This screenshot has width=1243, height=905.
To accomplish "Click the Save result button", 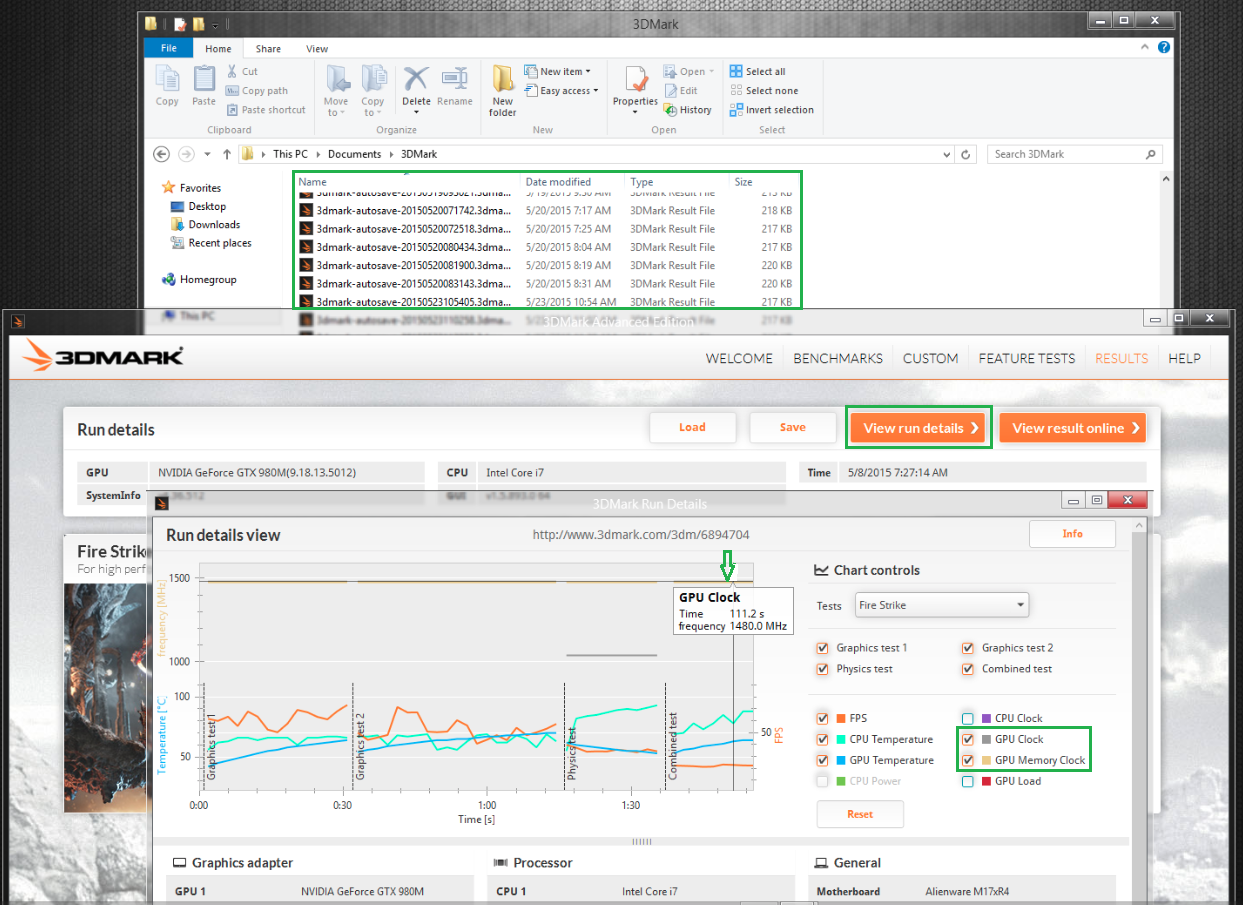I will tap(792, 427).
